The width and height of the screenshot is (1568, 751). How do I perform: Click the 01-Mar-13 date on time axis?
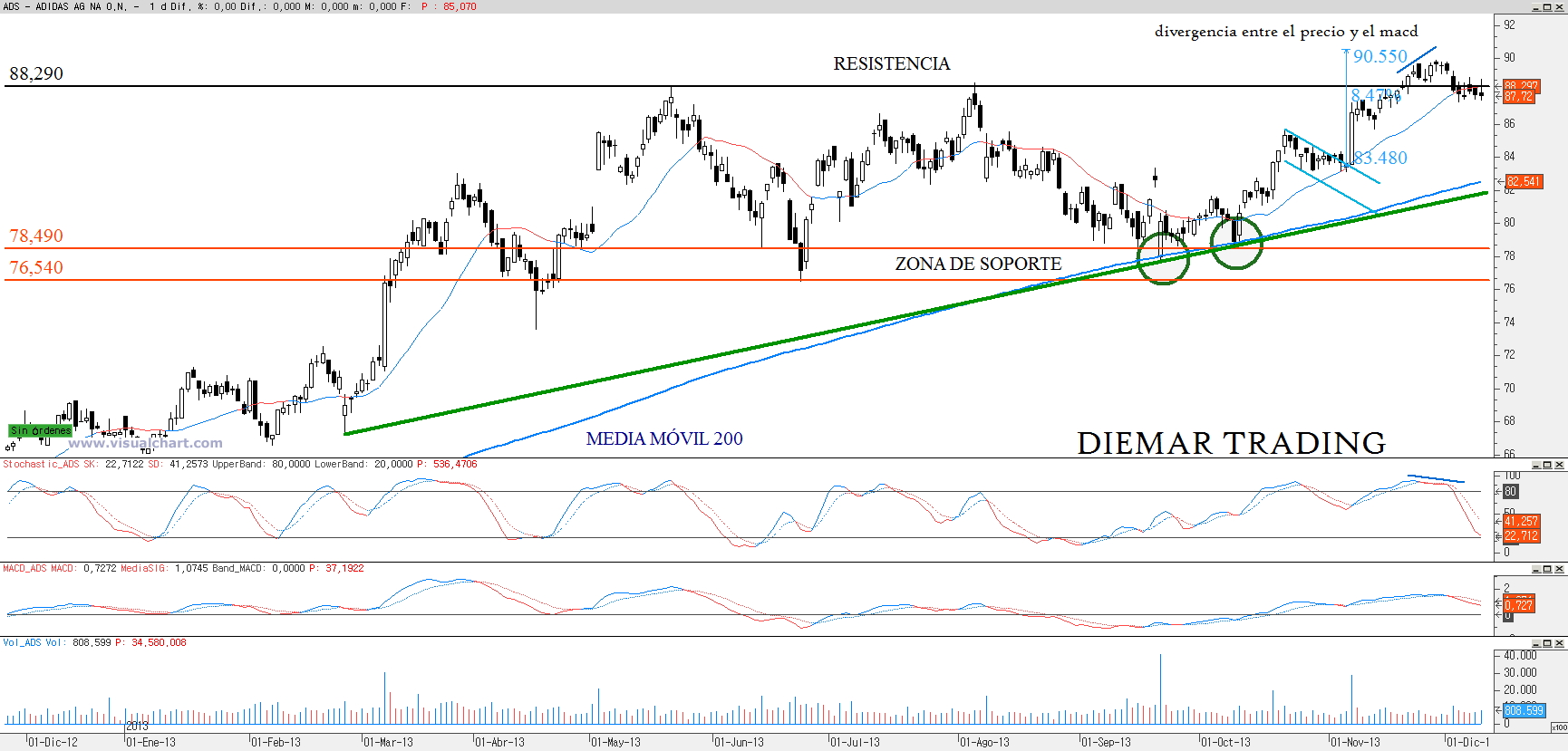tap(388, 742)
